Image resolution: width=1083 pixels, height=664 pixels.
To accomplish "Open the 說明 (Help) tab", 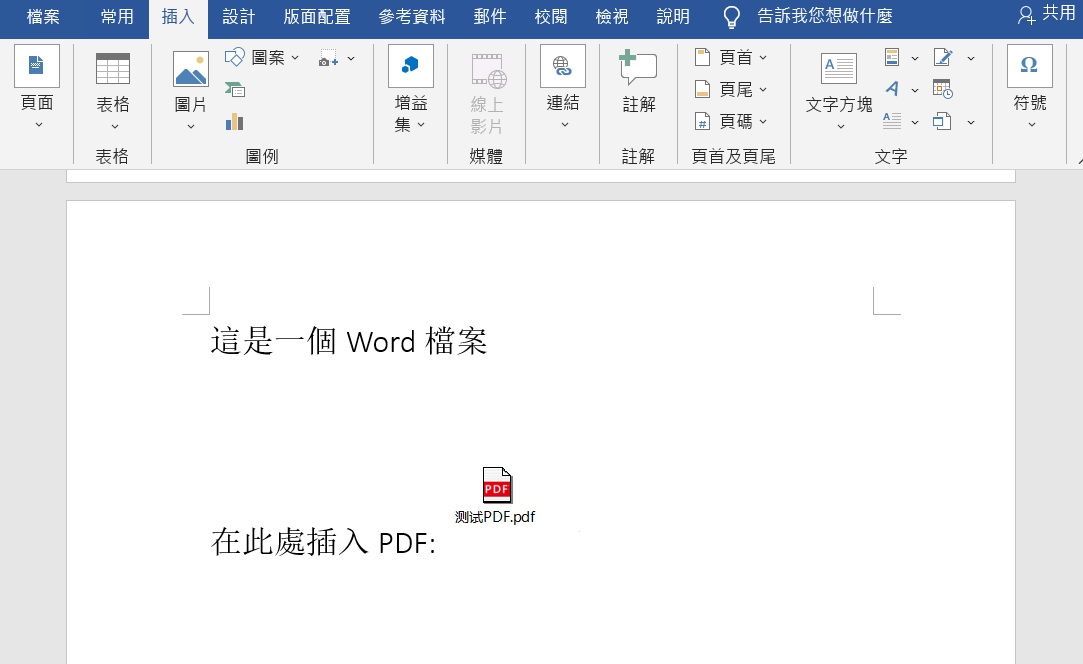I will (673, 17).
